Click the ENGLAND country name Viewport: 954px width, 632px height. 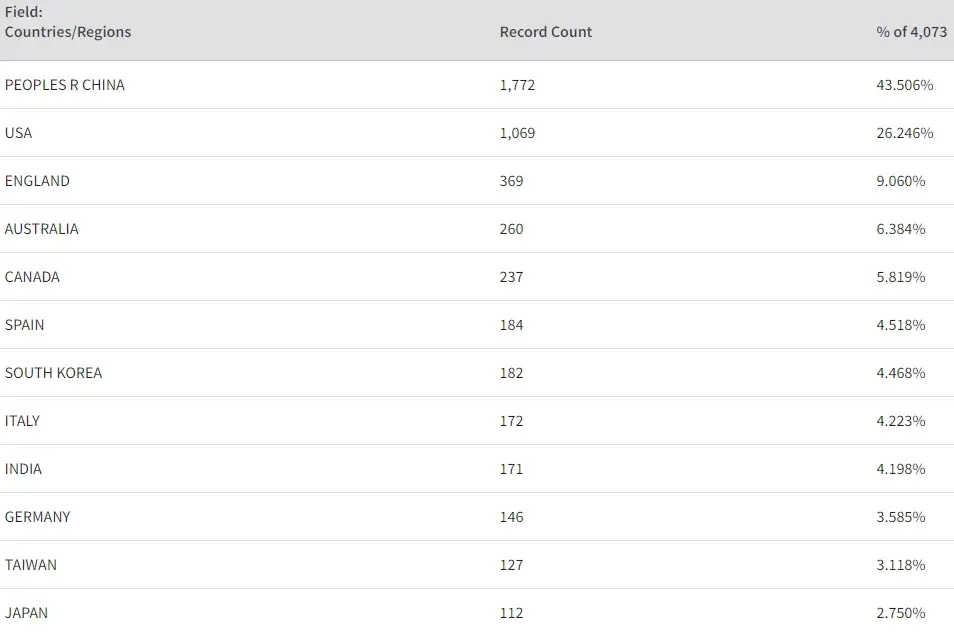pyautogui.click(x=37, y=181)
